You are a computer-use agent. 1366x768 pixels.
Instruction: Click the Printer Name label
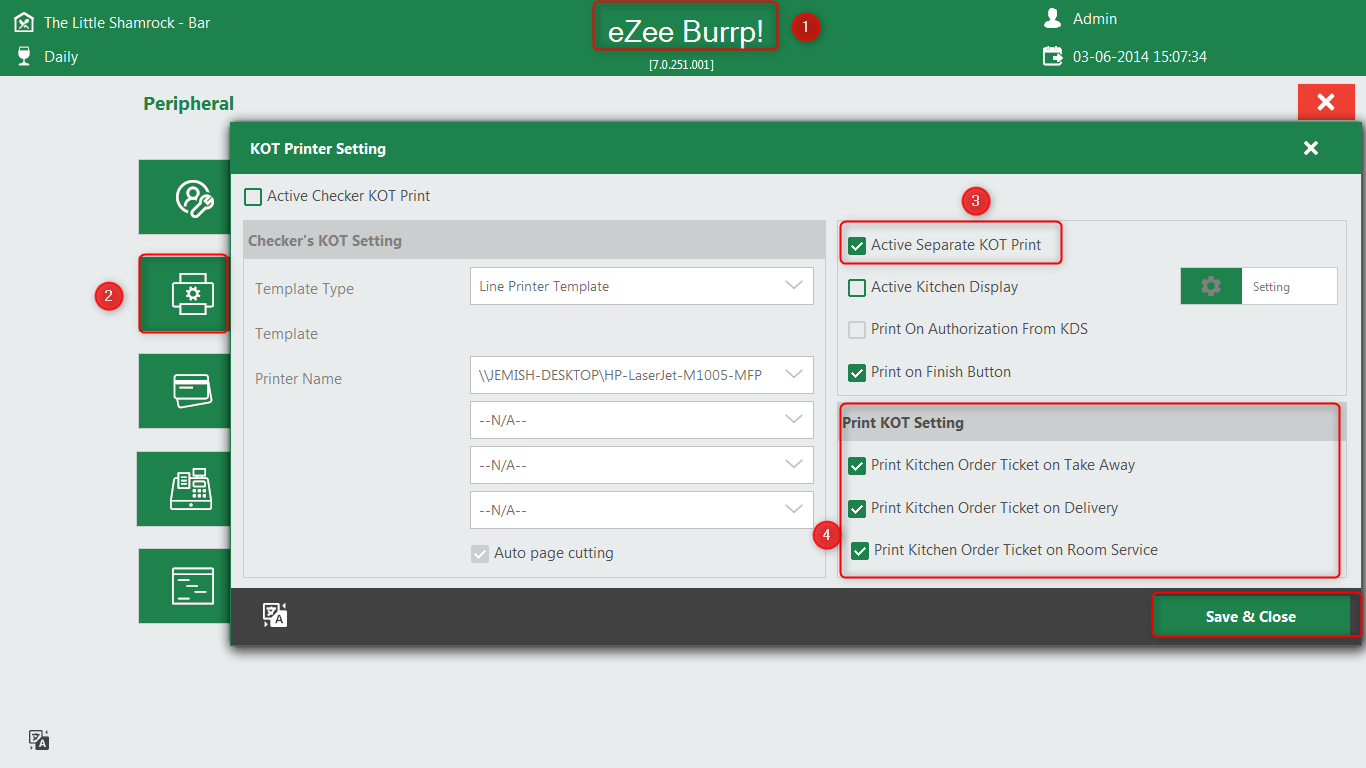(x=298, y=379)
